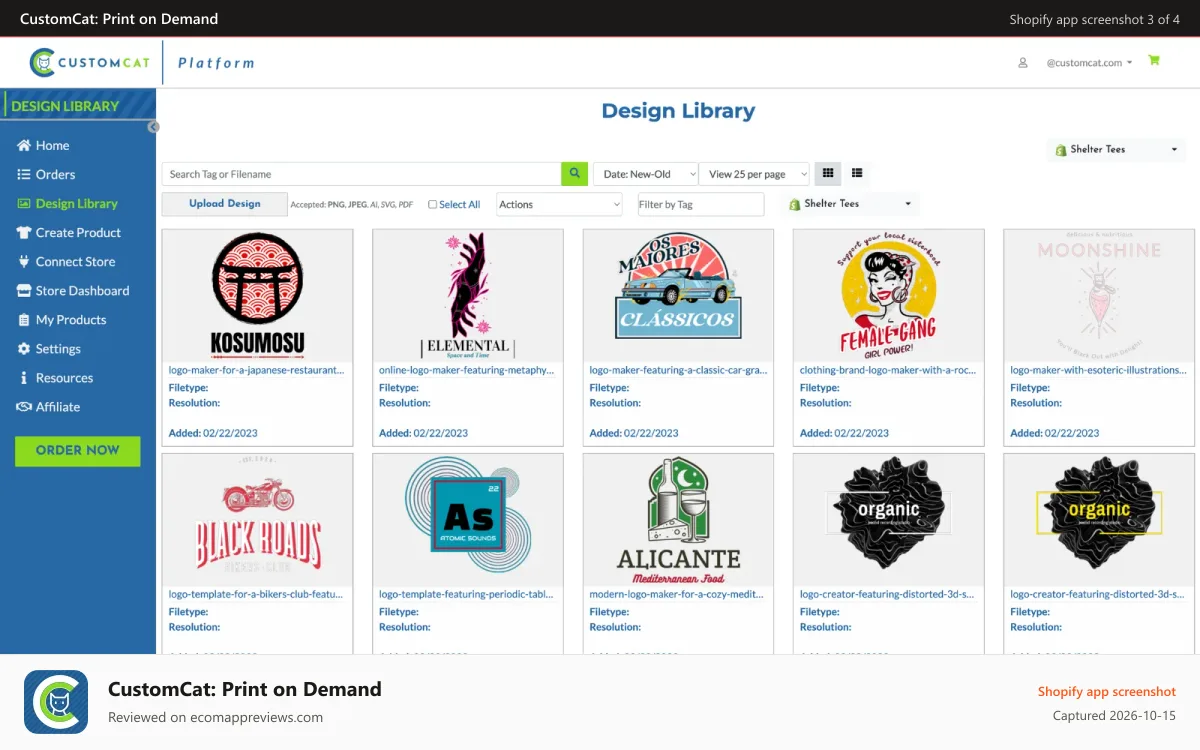Viewport: 1200px width, 750px height.
Task: Click the user profile icon in the header
Action: [x=1023, y=62]
